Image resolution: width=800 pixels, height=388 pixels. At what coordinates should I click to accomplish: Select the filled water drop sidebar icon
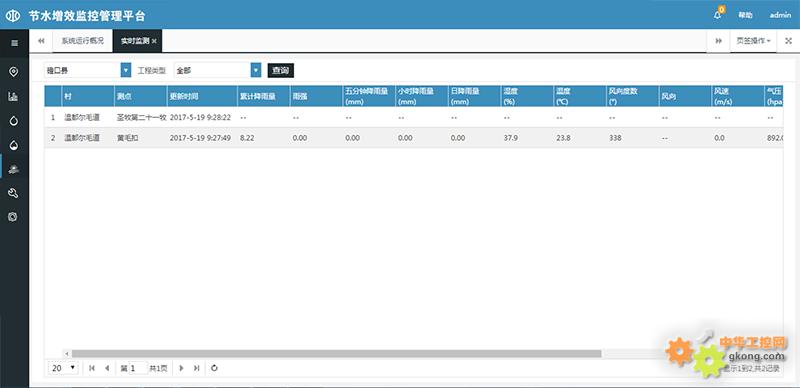coord(14,146)
